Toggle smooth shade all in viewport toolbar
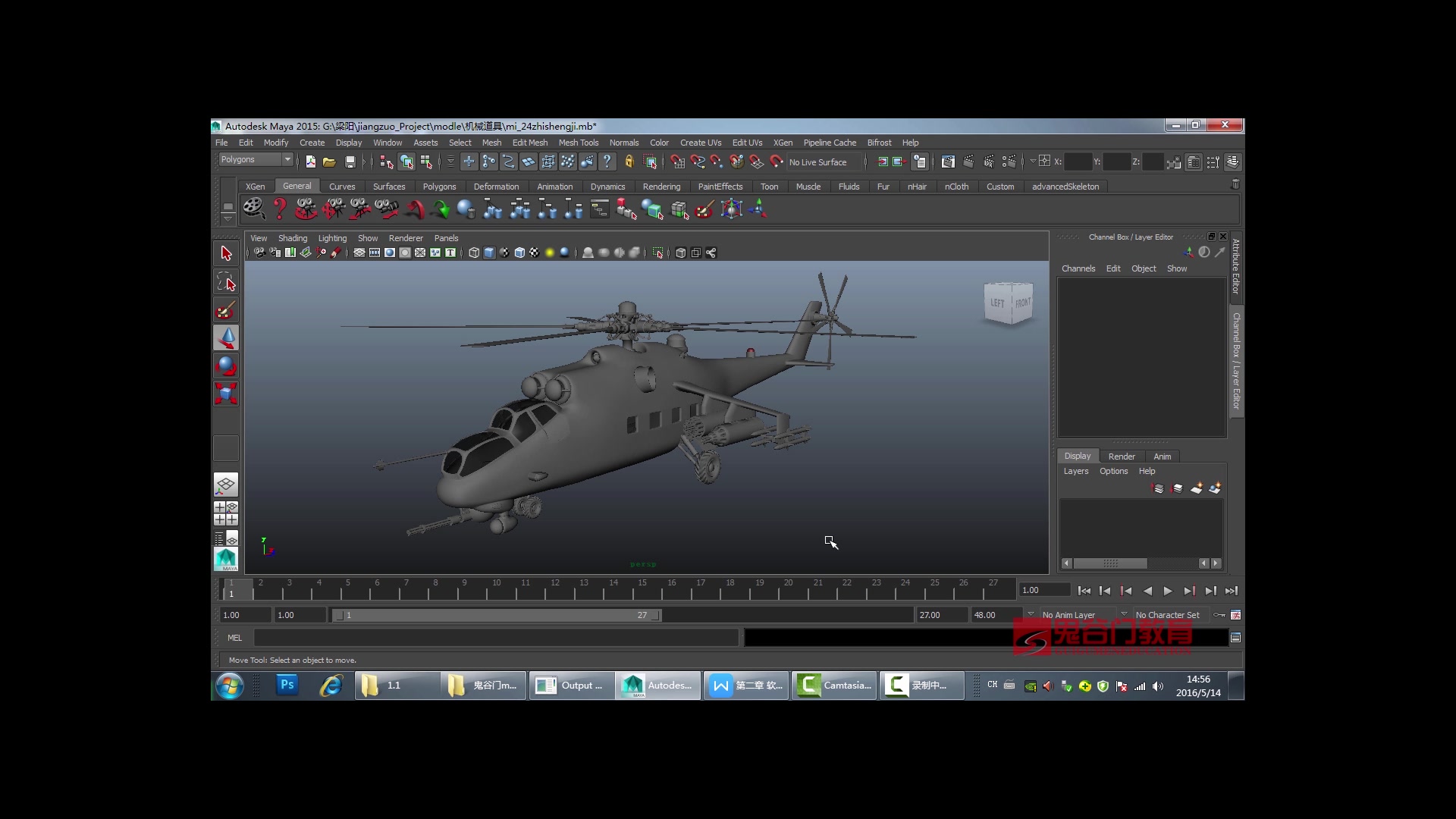Image resolution: width=1456 pixels, height=819 pixels. [x=489, y=253]
